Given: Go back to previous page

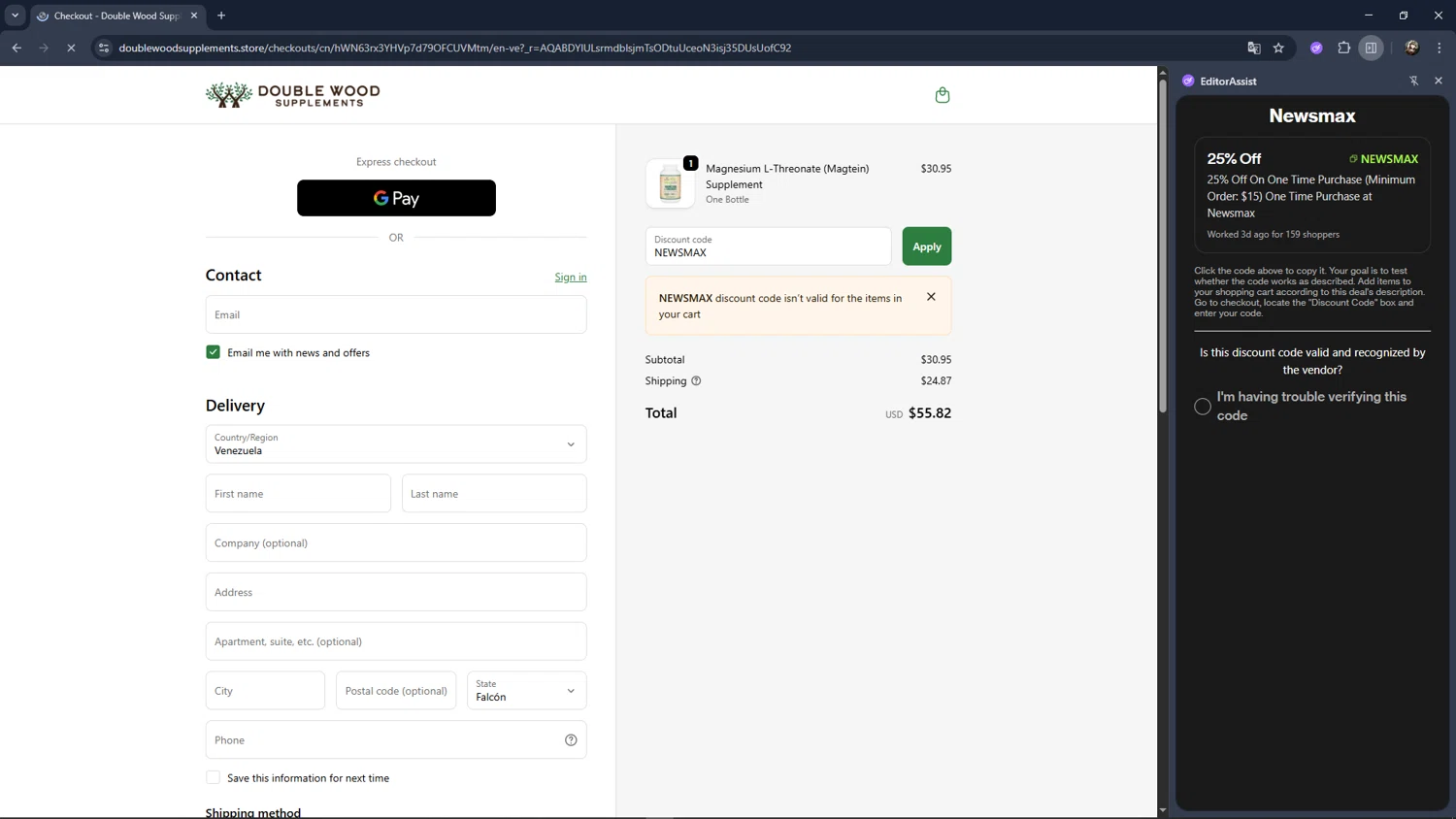Looking at the screenshot, I should pyautogui.click(x=17, y=48).
